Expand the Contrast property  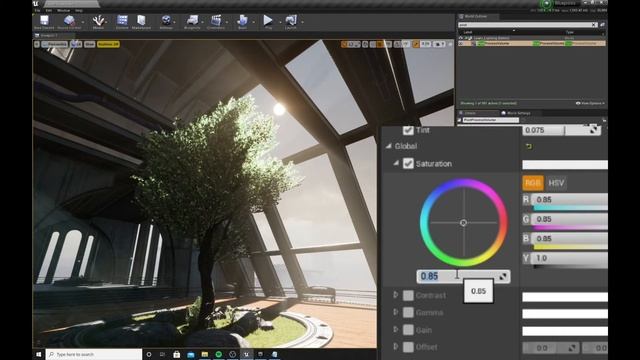pos(396,294)
